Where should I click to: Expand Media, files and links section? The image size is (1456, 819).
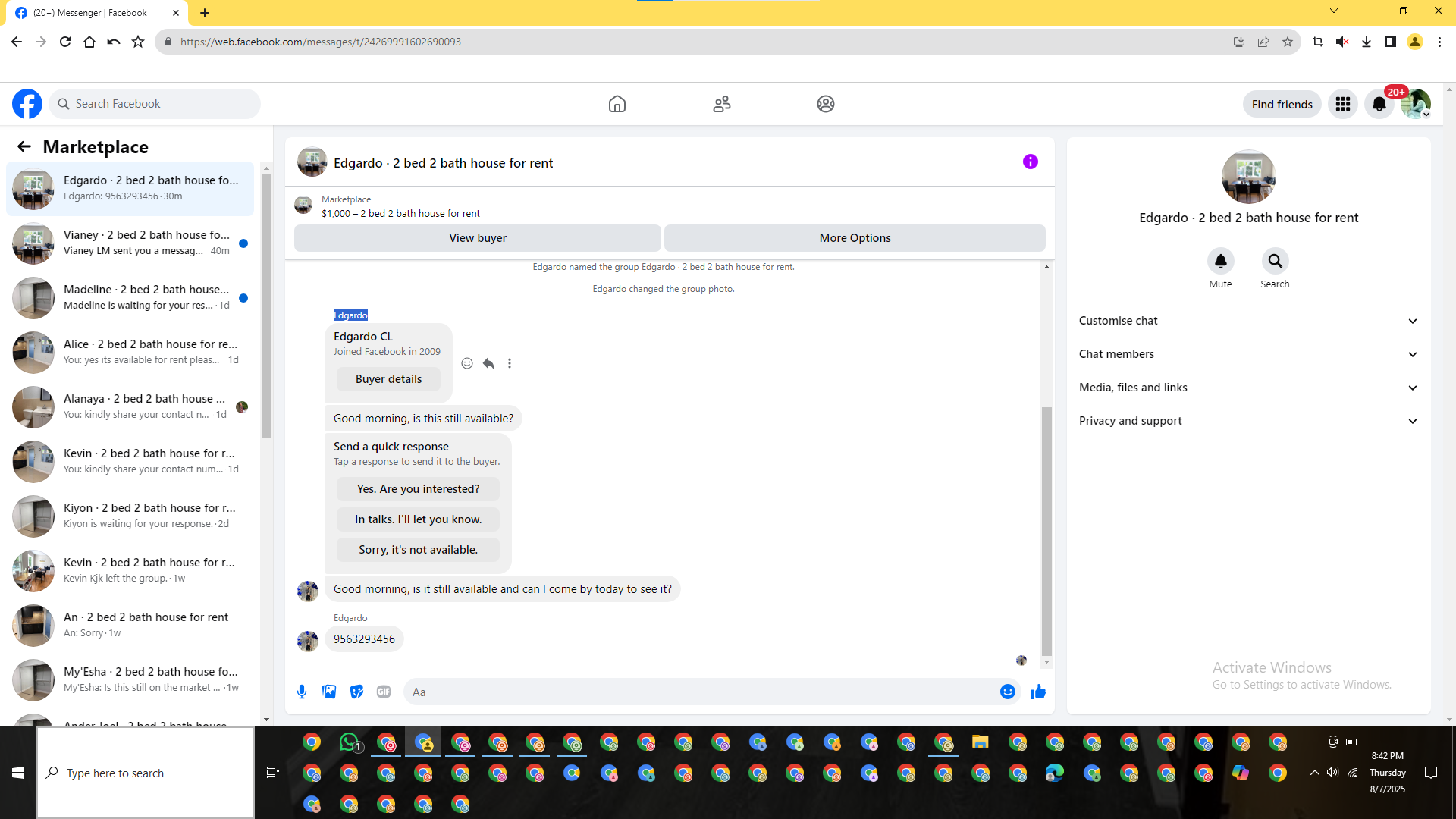click(x=1248, y=388)
